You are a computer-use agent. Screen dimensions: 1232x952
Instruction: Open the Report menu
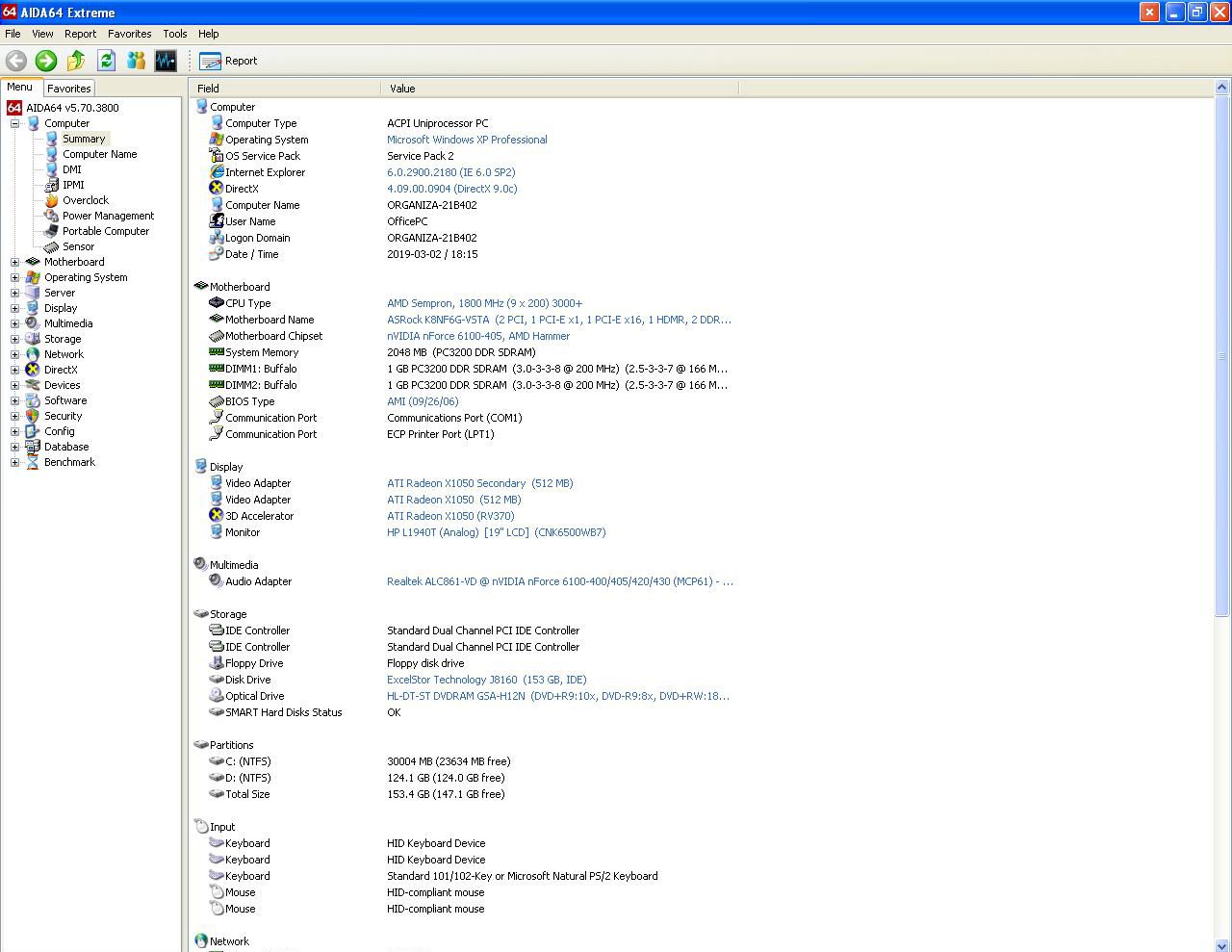(80, 34)
